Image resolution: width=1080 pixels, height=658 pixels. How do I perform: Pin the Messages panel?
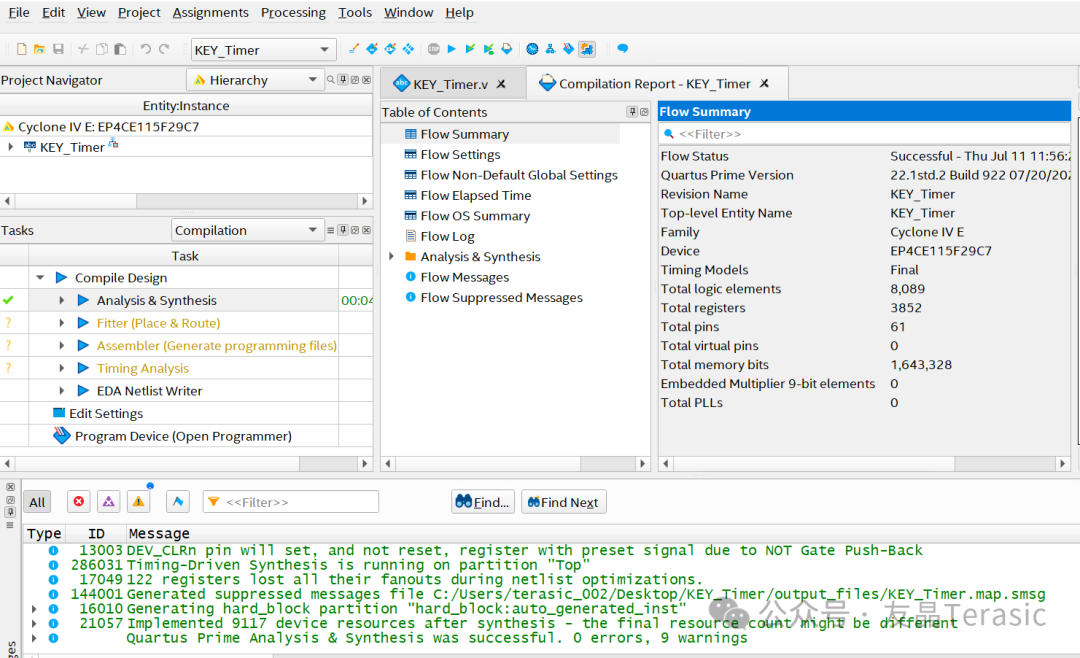[x=10, y=512]
